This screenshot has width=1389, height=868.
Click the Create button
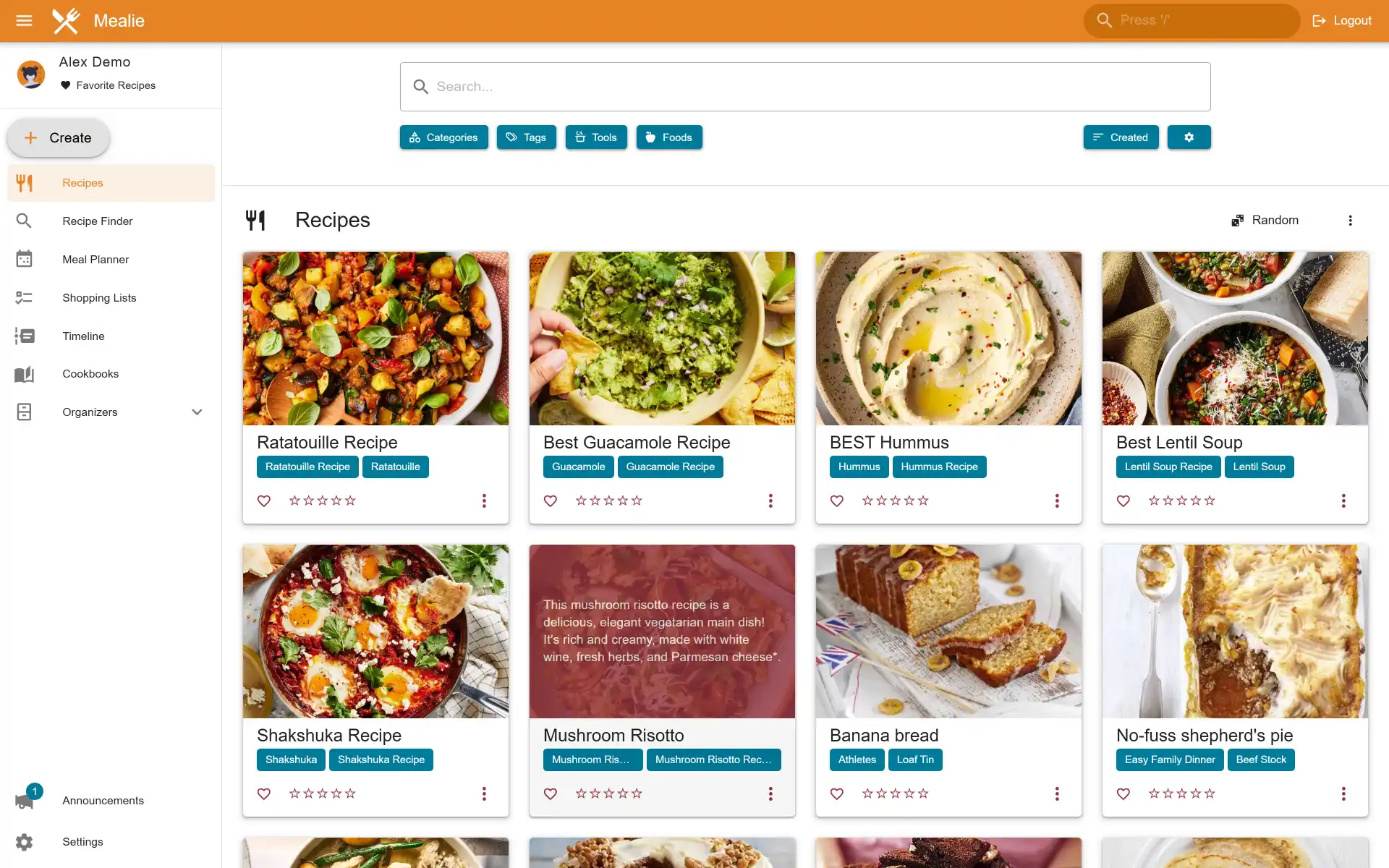59,137
